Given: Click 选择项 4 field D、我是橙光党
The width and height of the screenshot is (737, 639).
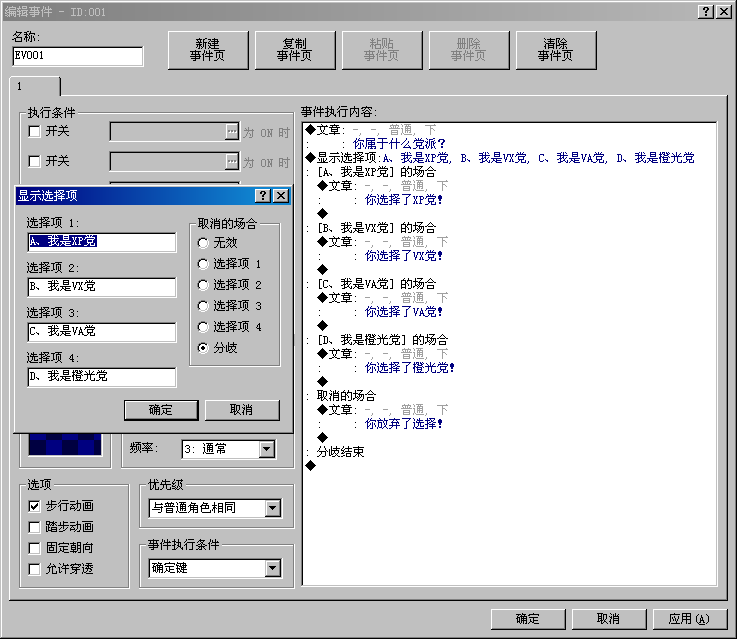Looking at the screenshot, I should click(x=102, y=377).
